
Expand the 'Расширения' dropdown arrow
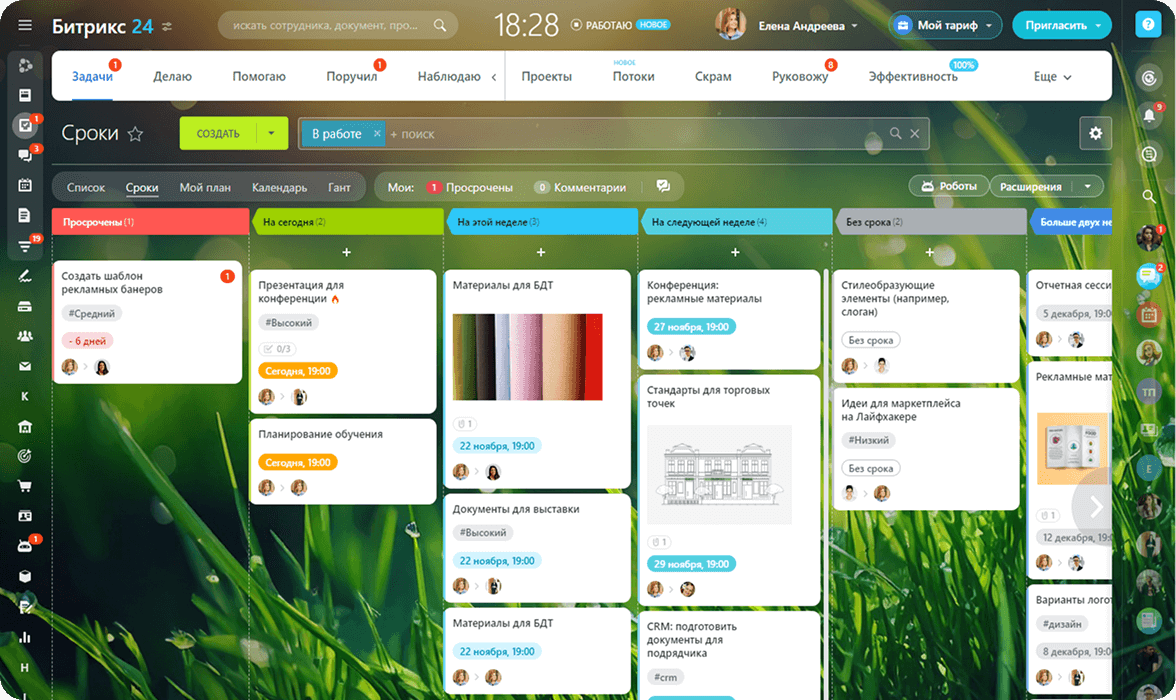pos(1086,186)
